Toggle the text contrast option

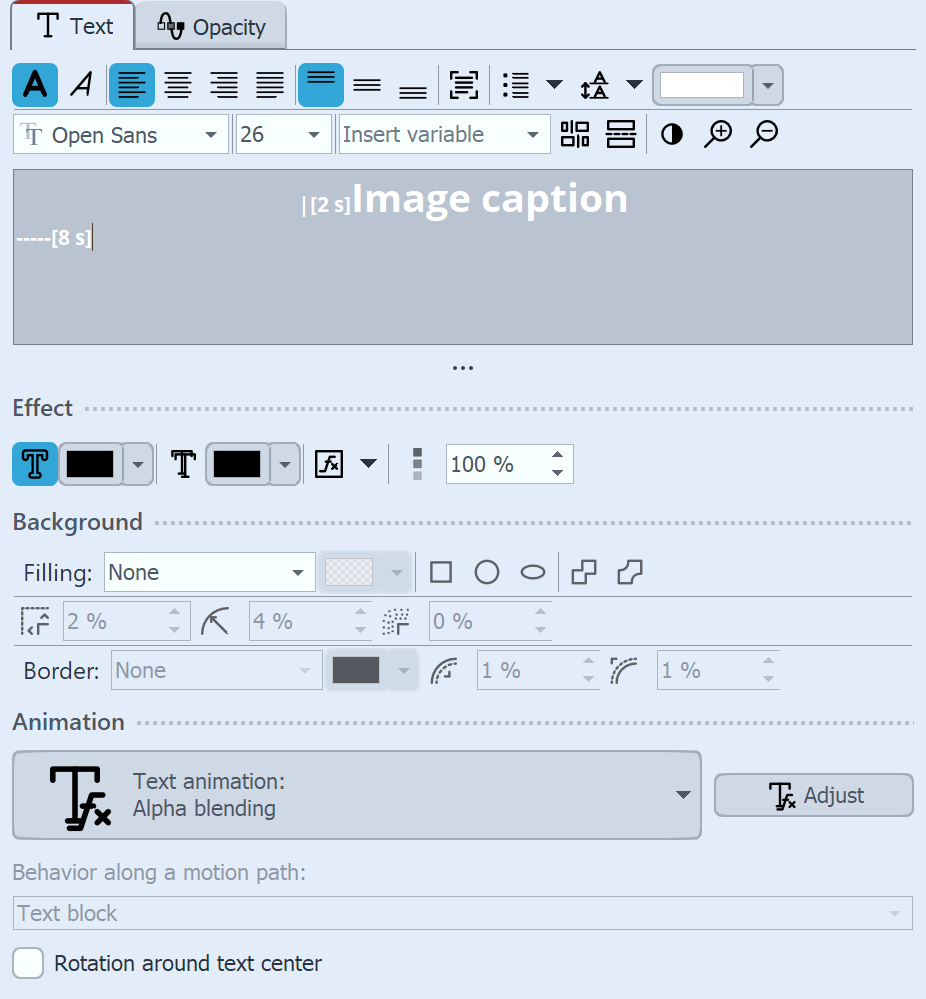(x=671, y=134)
